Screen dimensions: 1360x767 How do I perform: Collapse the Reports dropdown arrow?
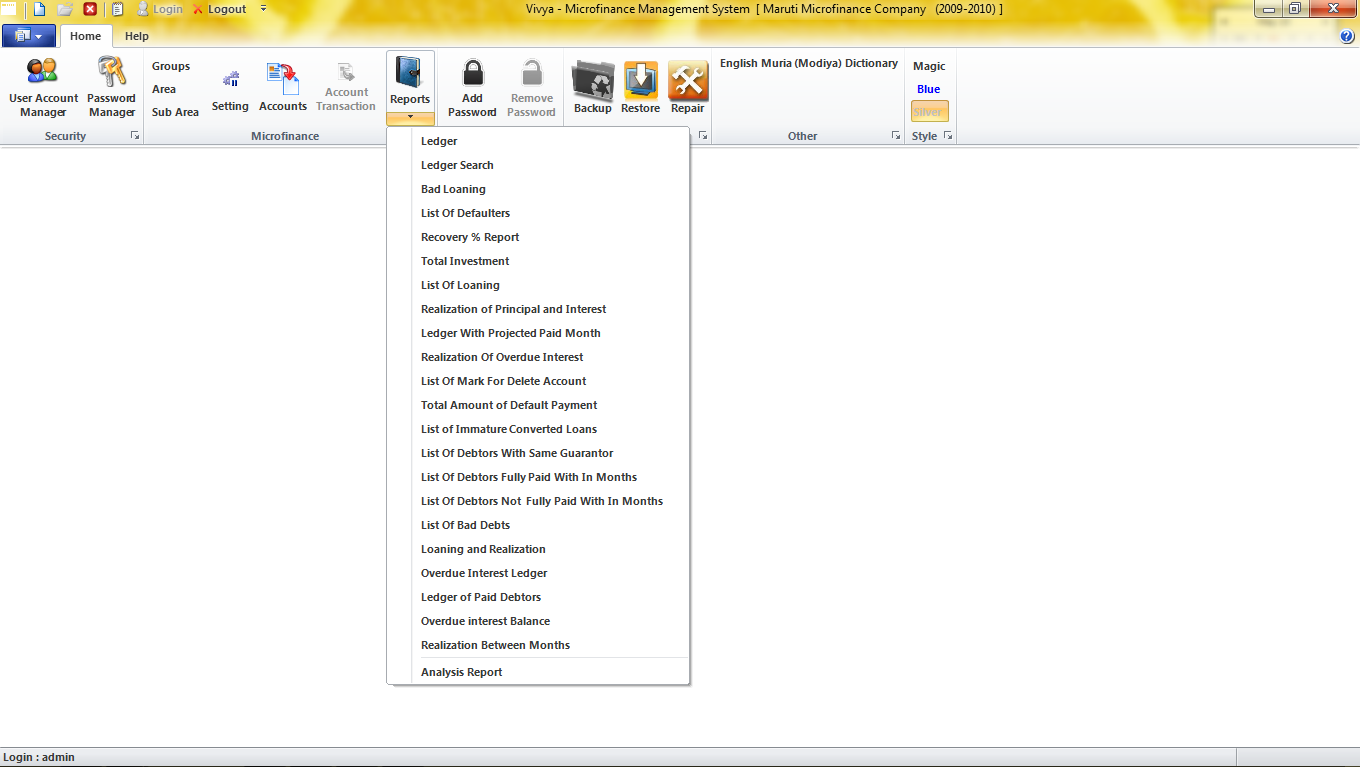410,117
